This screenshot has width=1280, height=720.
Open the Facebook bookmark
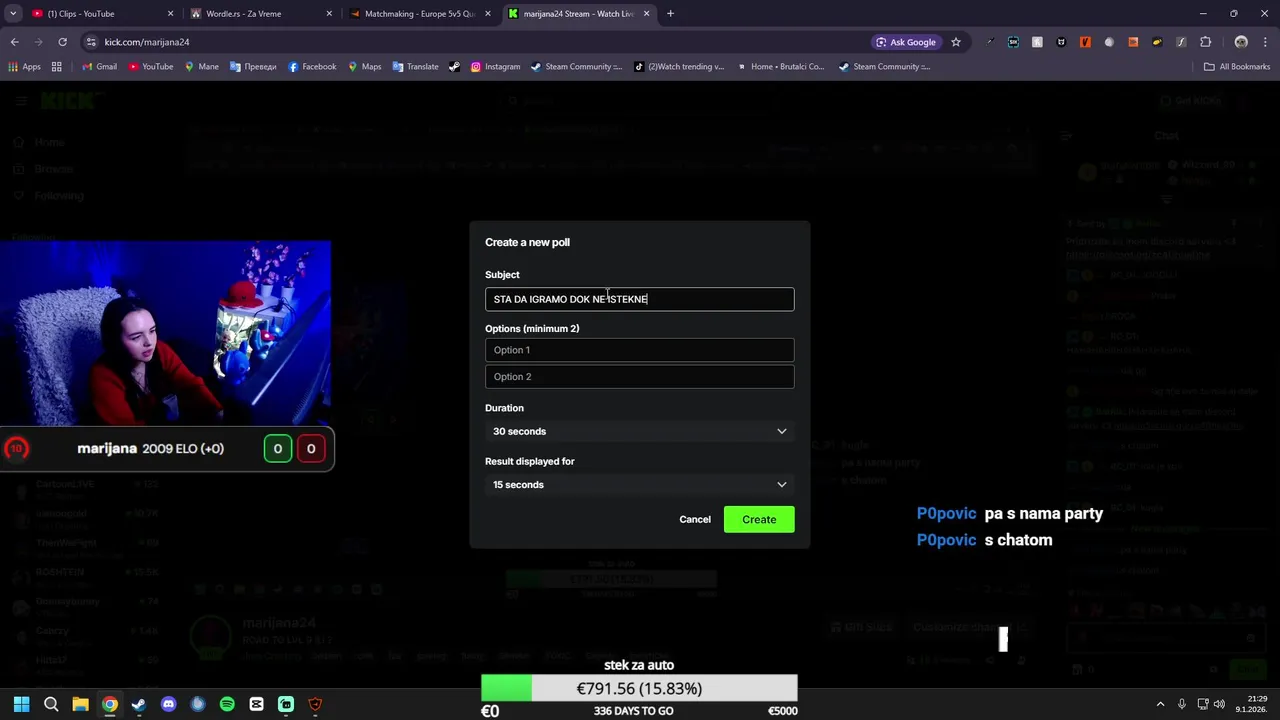click(x=312, y=67)
